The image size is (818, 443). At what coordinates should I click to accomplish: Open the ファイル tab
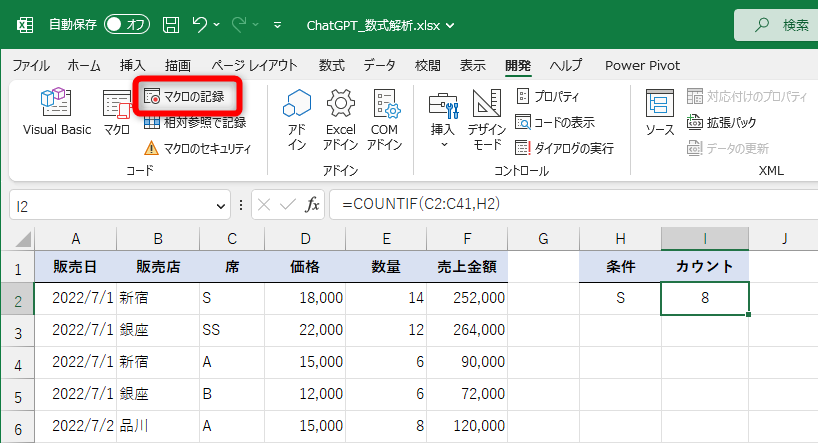click(31, 65)
